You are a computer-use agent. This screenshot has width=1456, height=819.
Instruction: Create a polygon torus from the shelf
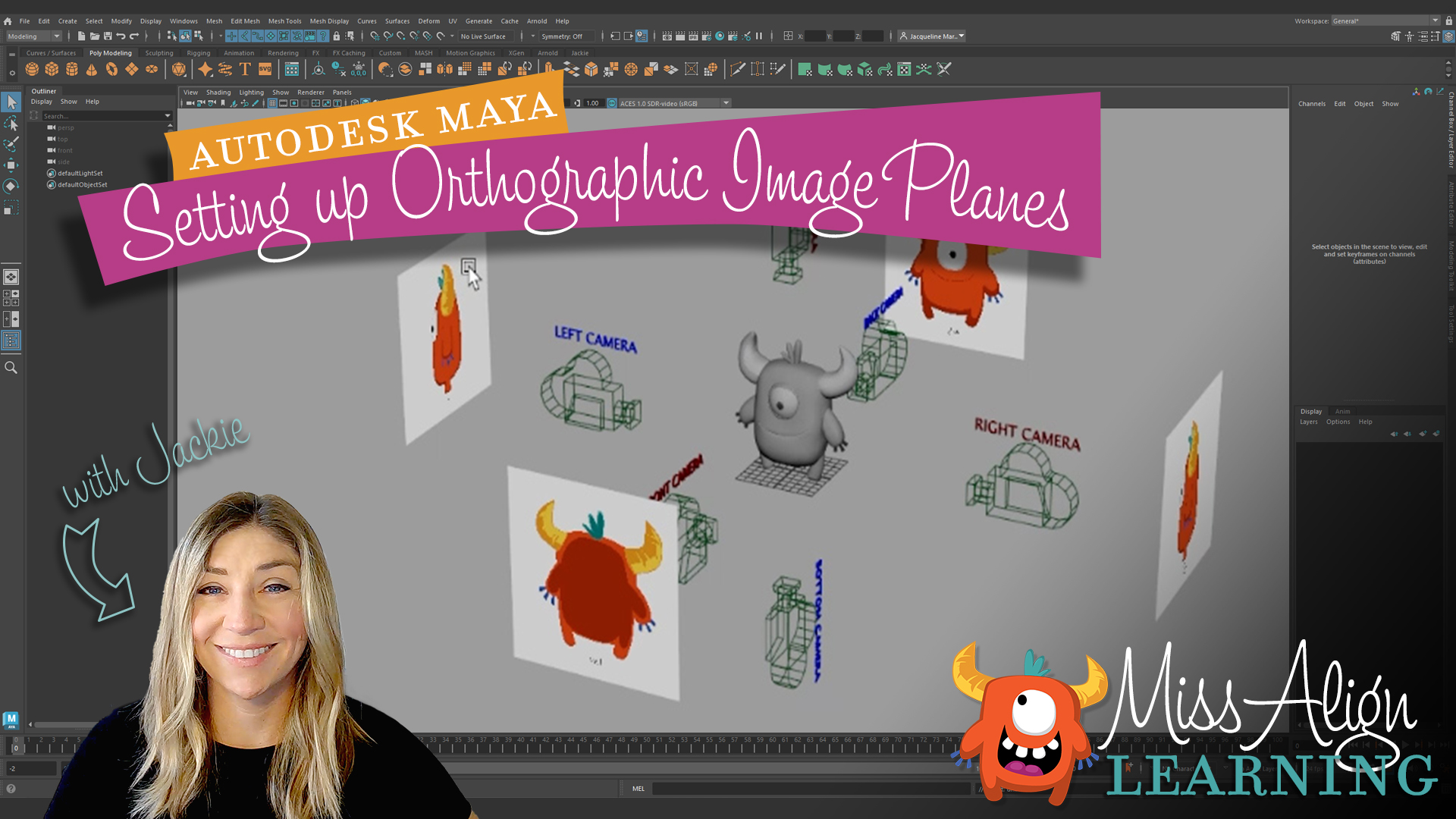[x=111, y=70]
